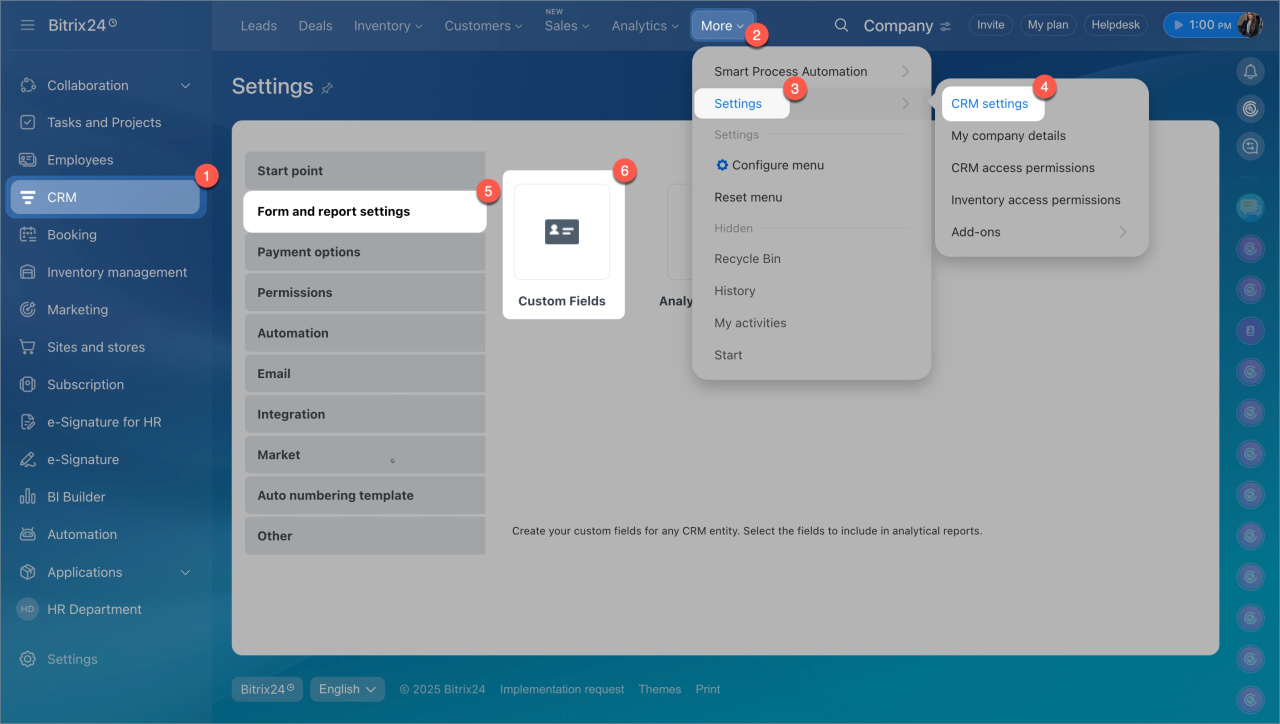Click the hamburger menu icon beside Bitrix24
Screen dimensions: 1280x724
[28, 25]
